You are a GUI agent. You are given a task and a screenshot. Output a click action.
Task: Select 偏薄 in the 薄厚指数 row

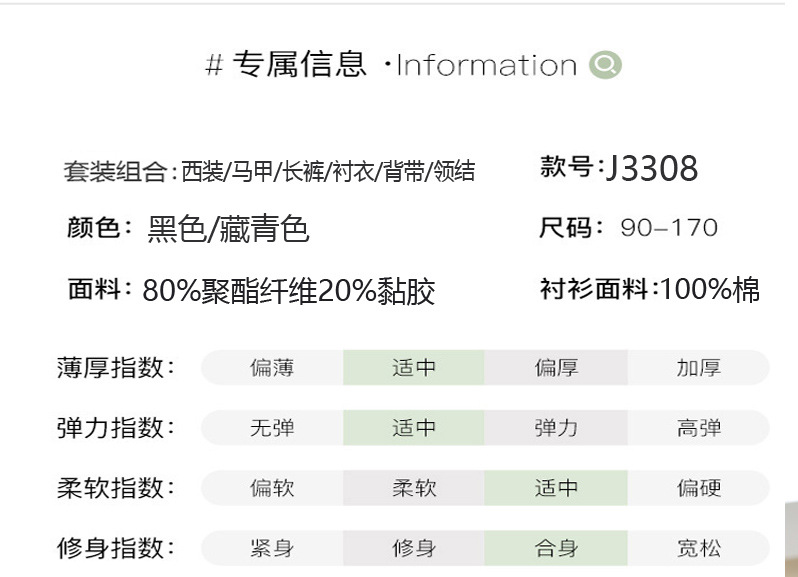272,368
